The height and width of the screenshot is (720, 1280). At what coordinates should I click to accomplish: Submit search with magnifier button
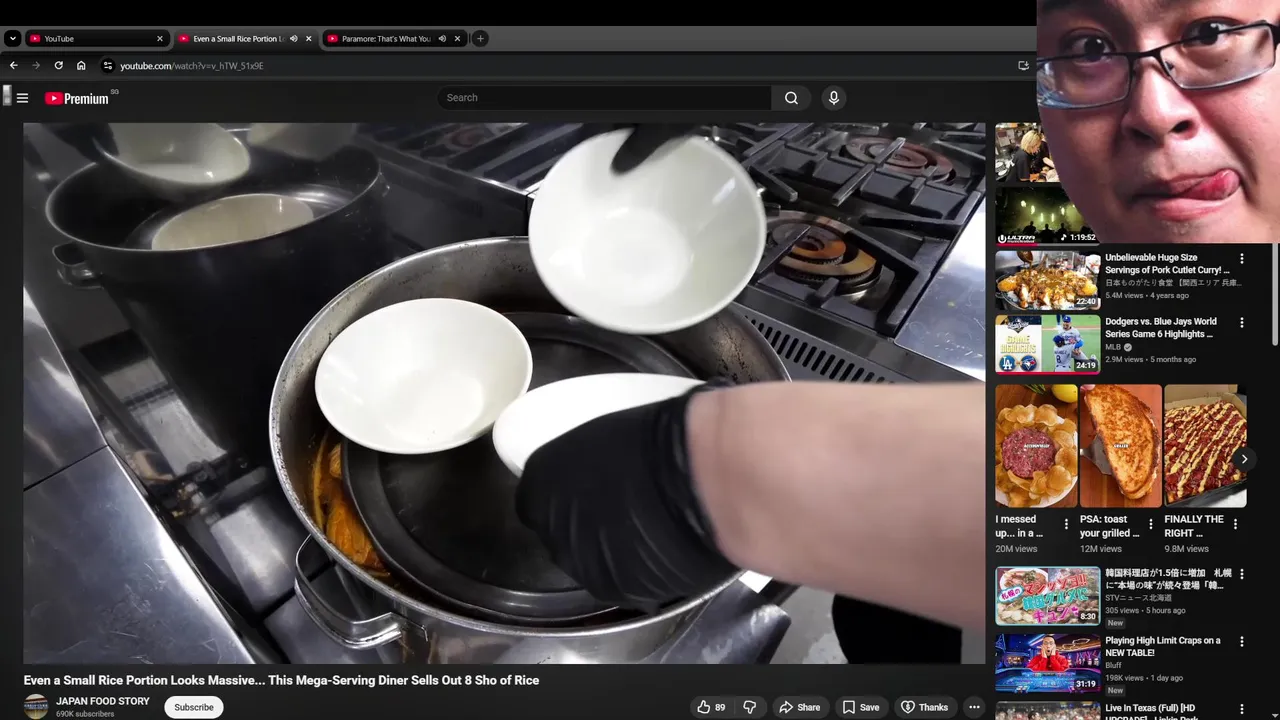point(791,98)
